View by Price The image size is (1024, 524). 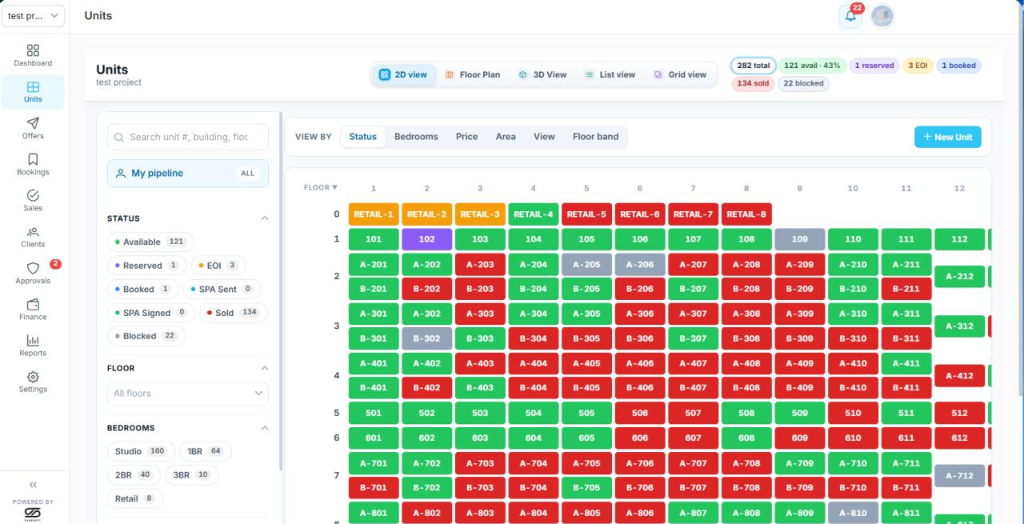(x=467, y=137)
